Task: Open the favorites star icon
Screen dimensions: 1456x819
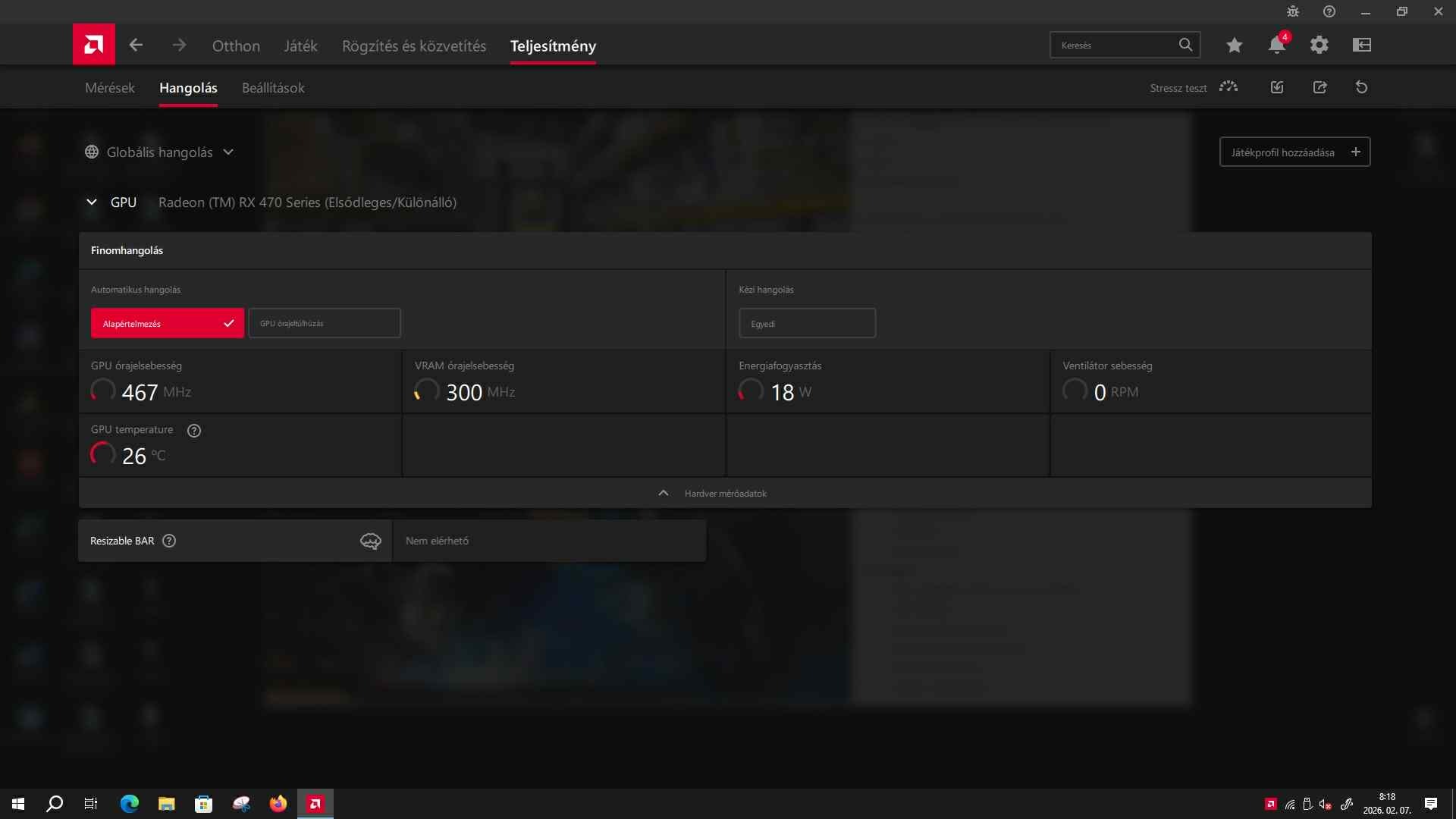Action: point(1234,45)
